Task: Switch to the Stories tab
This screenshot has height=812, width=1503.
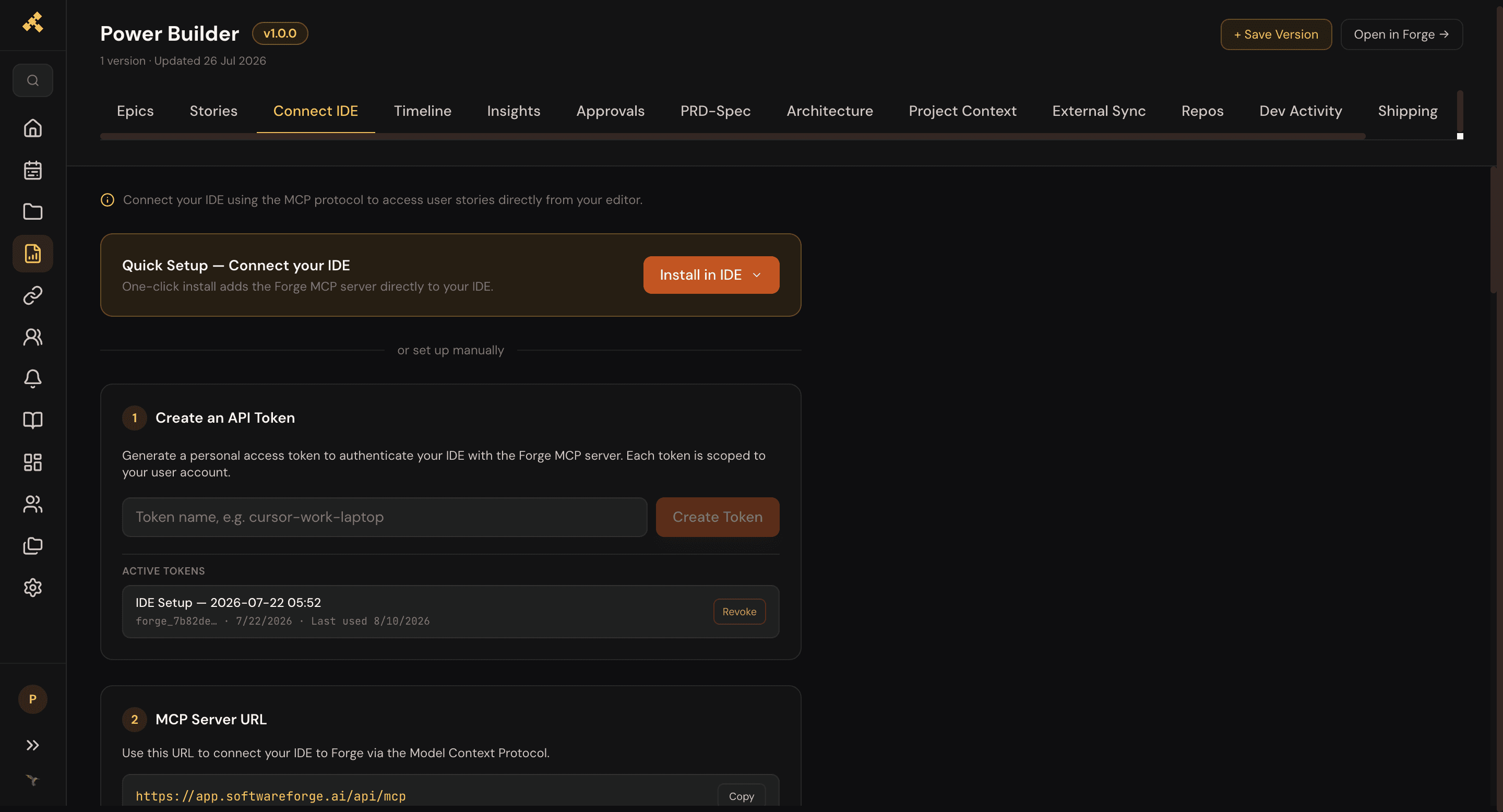Action: coord(213,111)
